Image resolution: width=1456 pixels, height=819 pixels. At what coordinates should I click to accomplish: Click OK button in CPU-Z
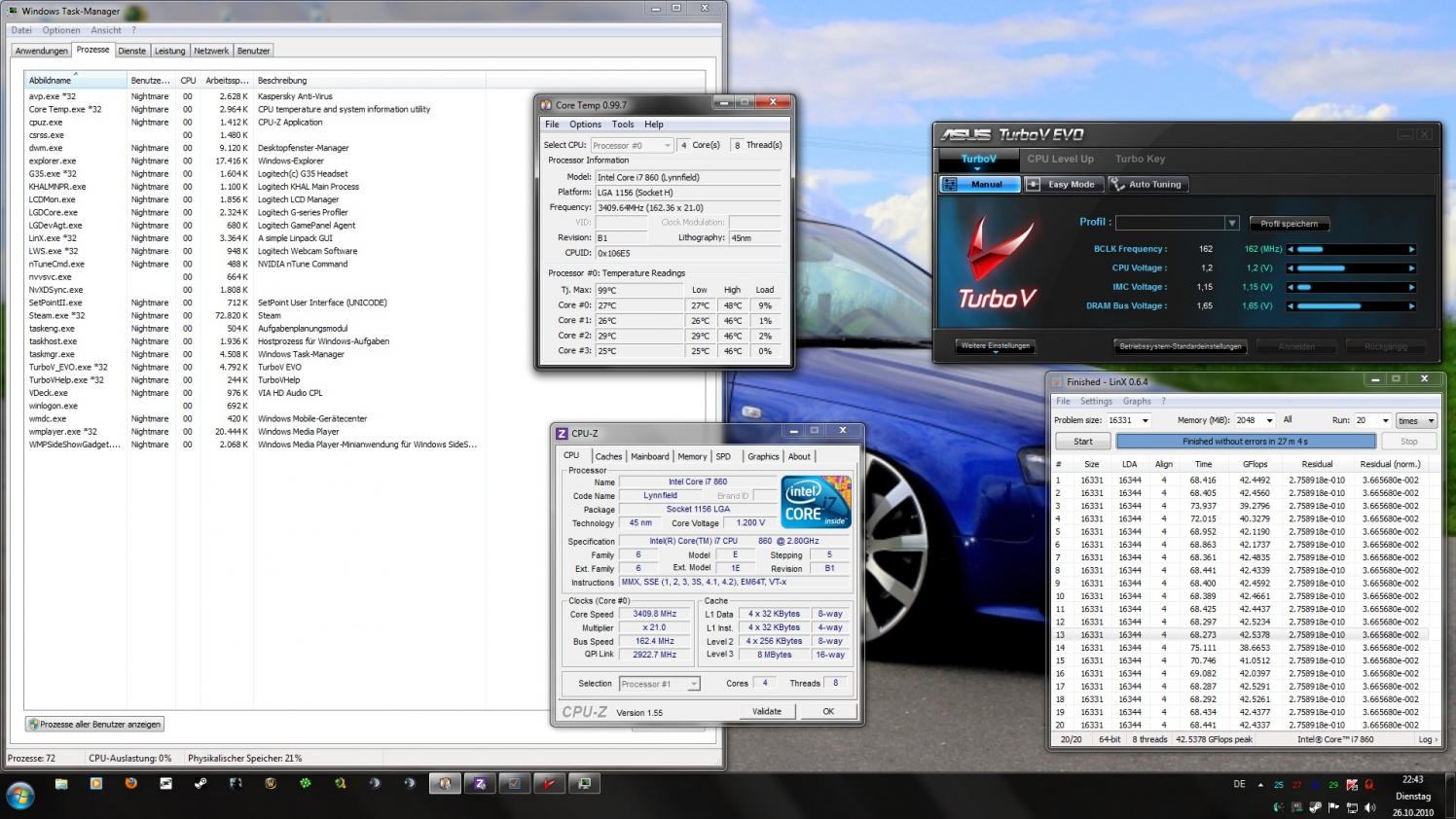[x=828, y=711]
